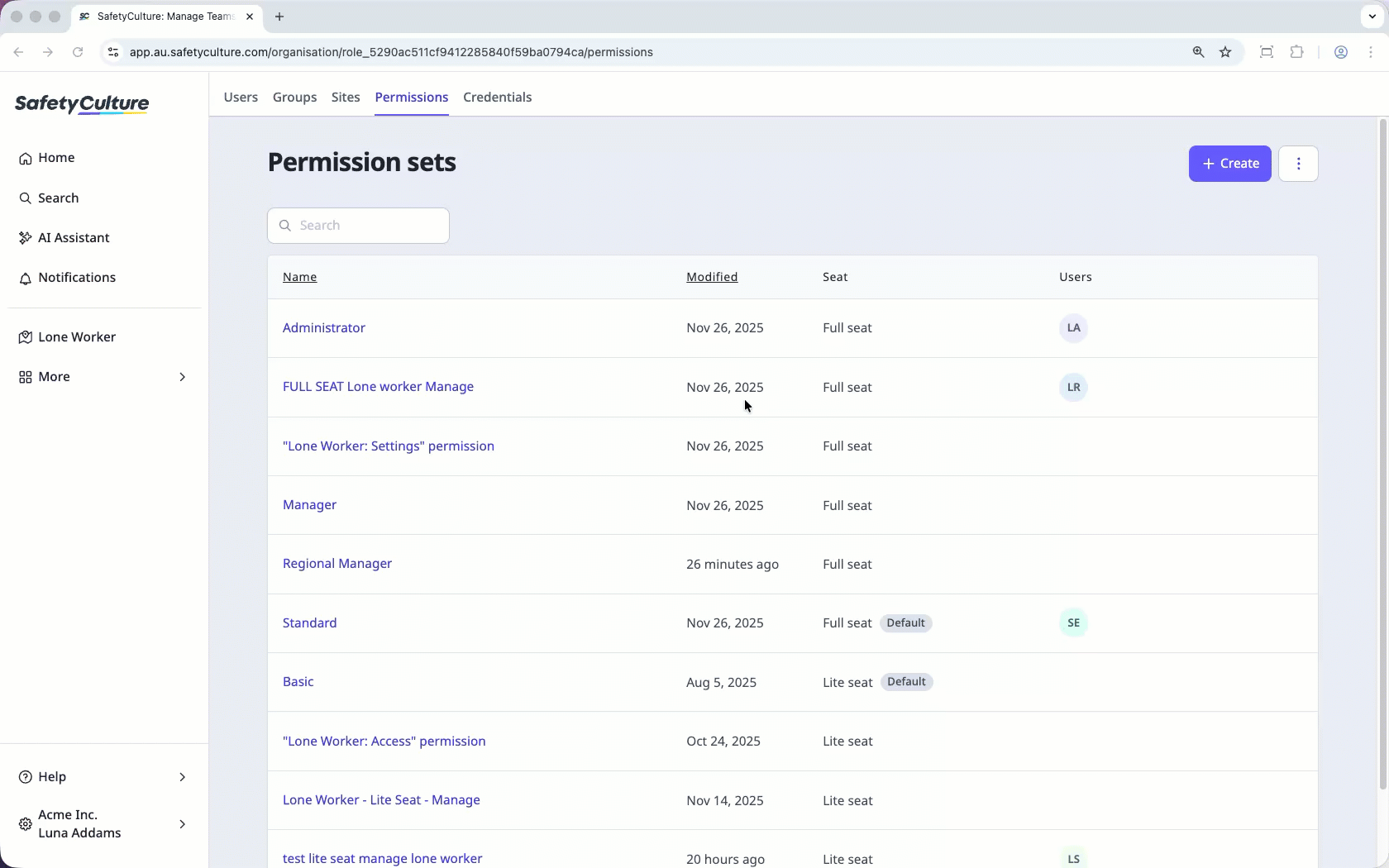The height and width of the screenshot is (868, 1389).
Task: Open "Lone Worker: Settings" permission
Action: click(389, 446)
